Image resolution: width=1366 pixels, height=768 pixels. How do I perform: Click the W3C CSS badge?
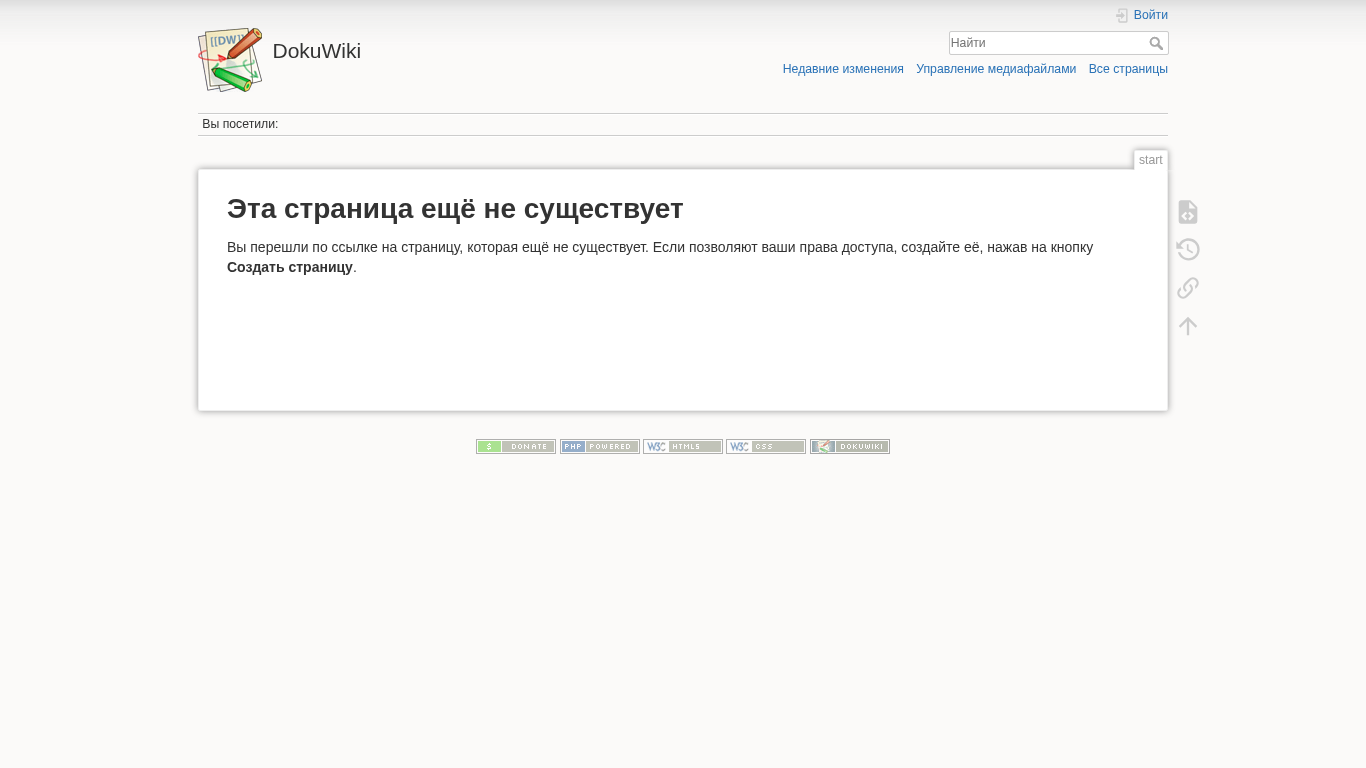(x=766, y=447)
